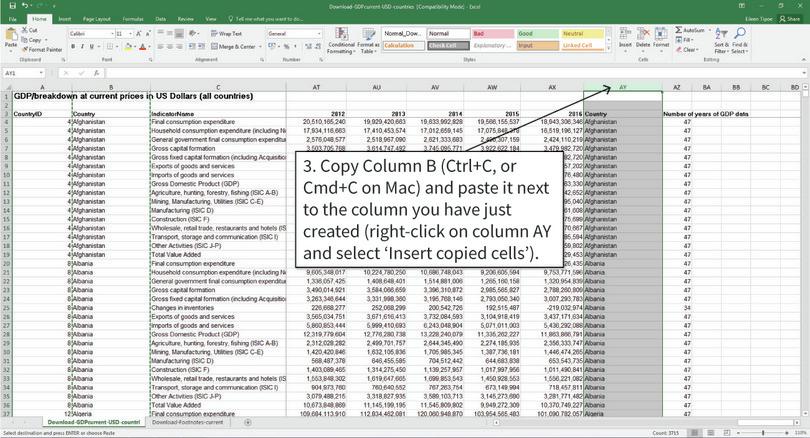Image resolution: width=810 pixels, height=438 pixels.
Task: Switch to Page Layout view in status bar
Action: [x=711, y=433]
